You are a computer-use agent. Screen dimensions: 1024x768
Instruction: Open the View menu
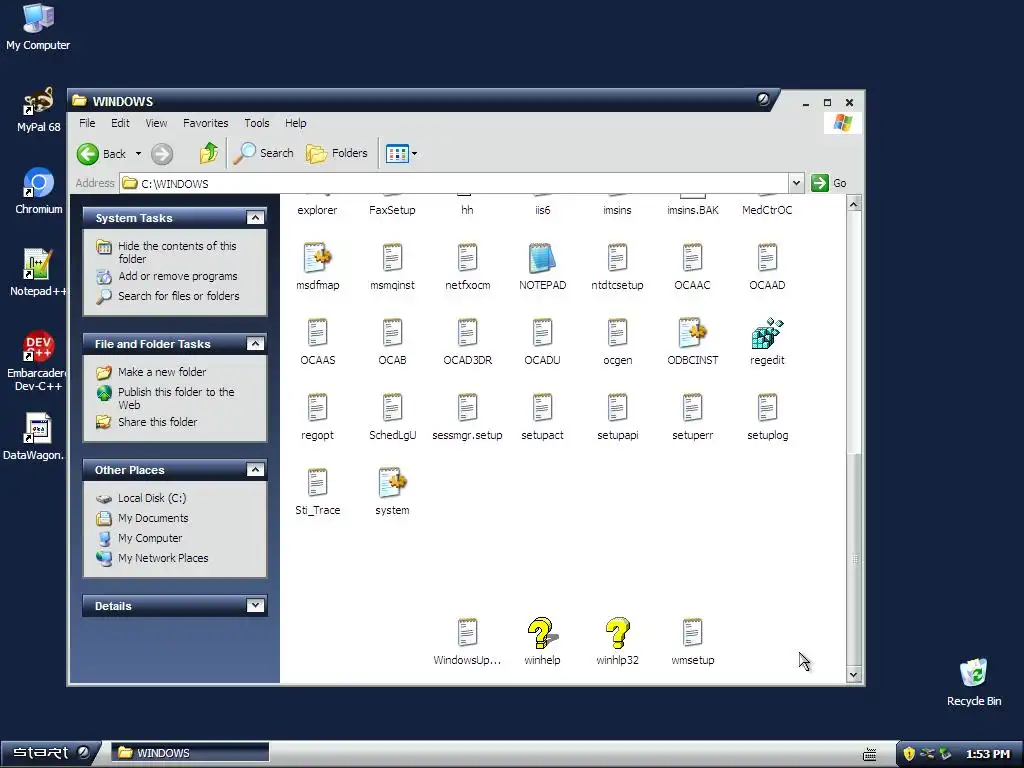(x=156, y=123)
